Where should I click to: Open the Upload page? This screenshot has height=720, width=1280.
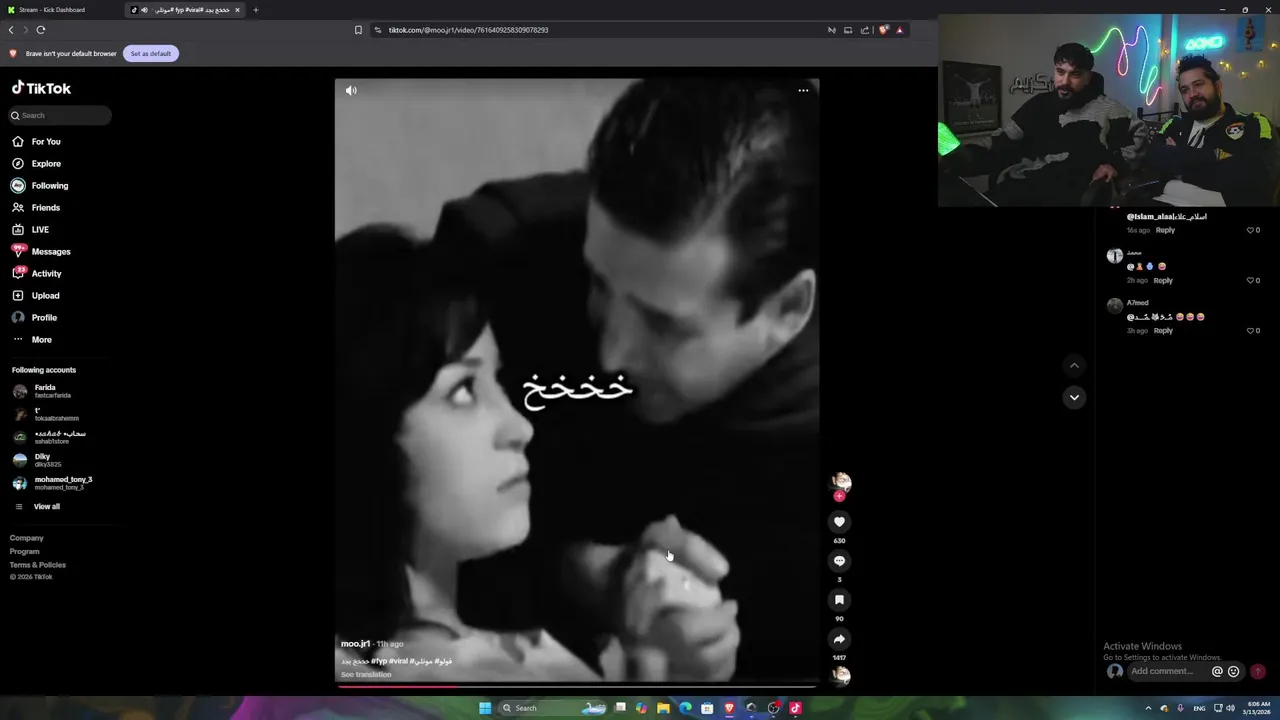tap(36, 295)
